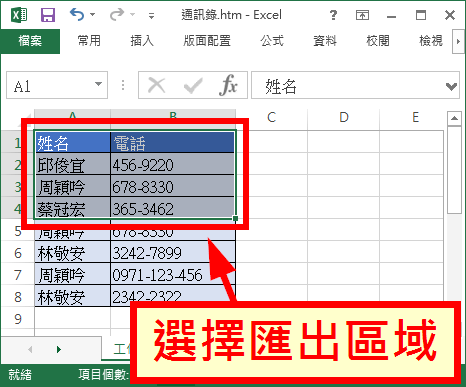This screenshot has height=387, width=466.
Task: Switch to the 插入 ribbon tab
Action: point(142,41)
